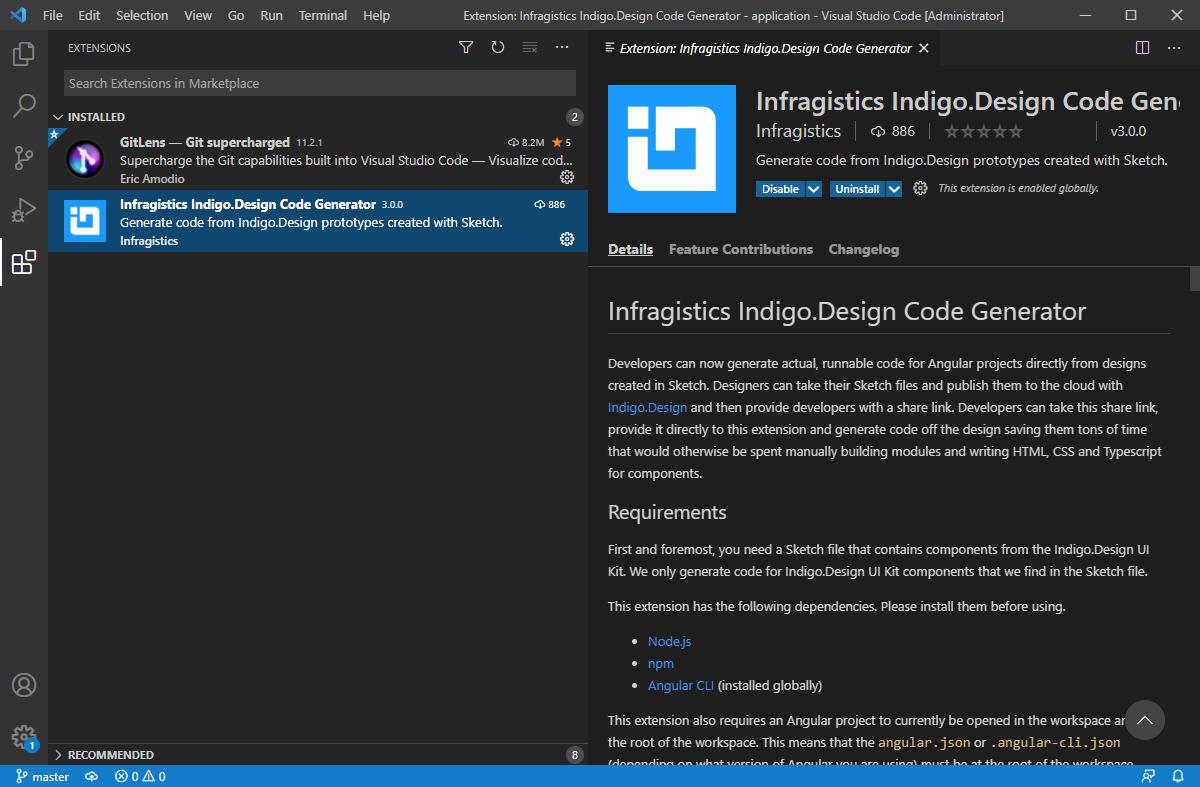This screenshot has height=787, width=1200.
Task: Open the editor more actions menu
Action: (1175, 47)
